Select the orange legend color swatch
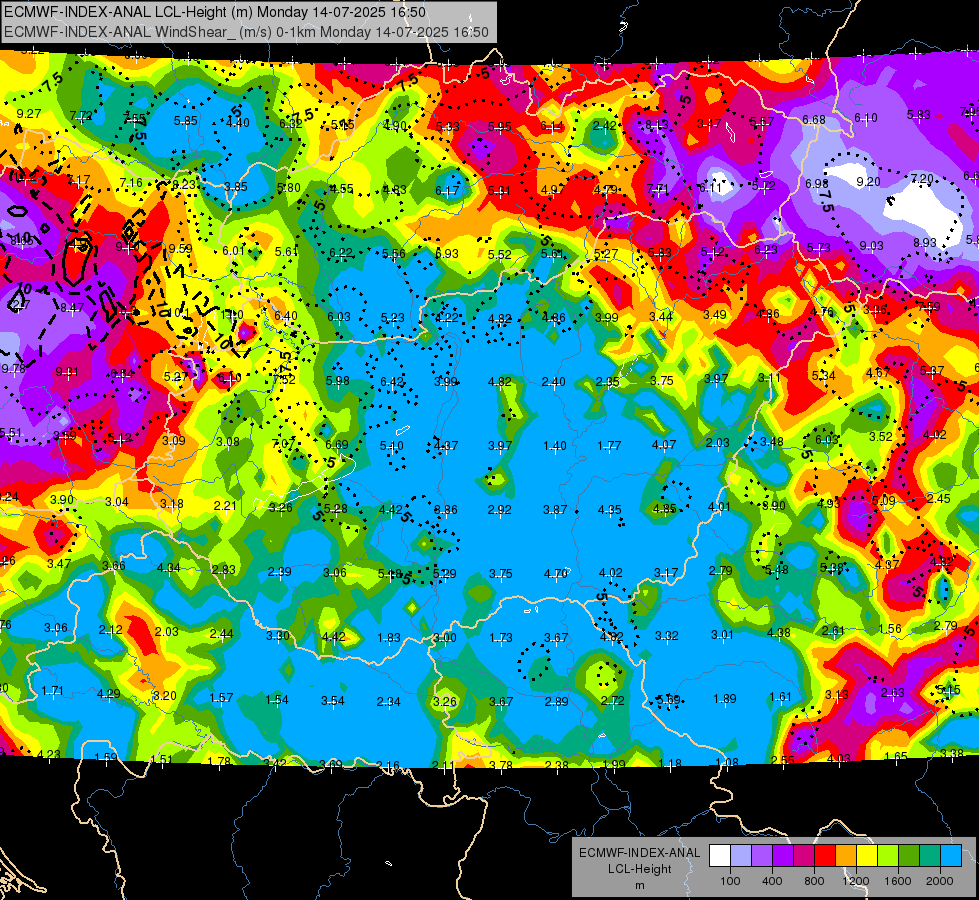Screen dimensions: 979x900 tap(846, 856)
